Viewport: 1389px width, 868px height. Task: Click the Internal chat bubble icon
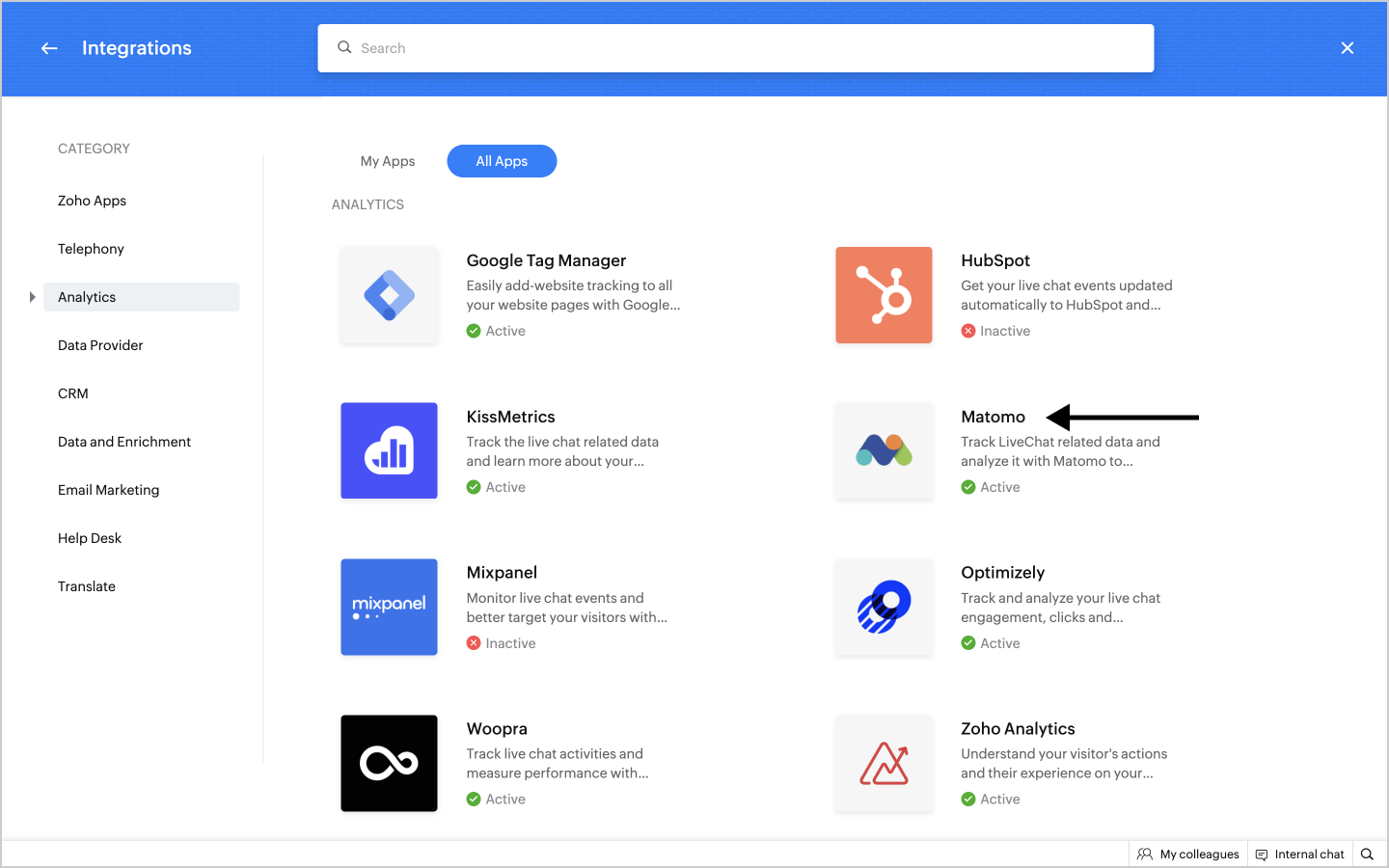[1262, 854]
